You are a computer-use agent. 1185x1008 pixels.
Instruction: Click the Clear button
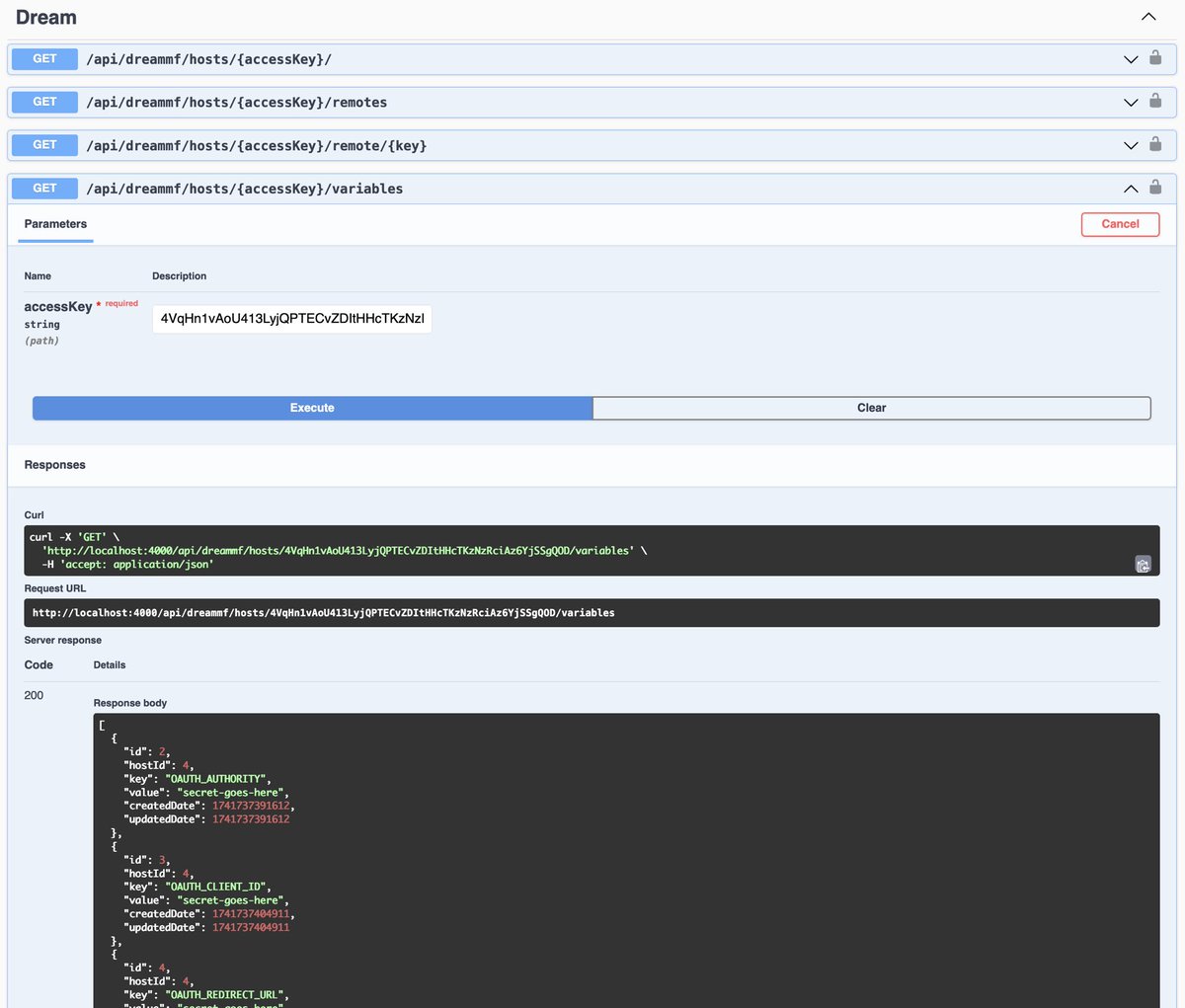pyautogui.click(x=872, y=408)
